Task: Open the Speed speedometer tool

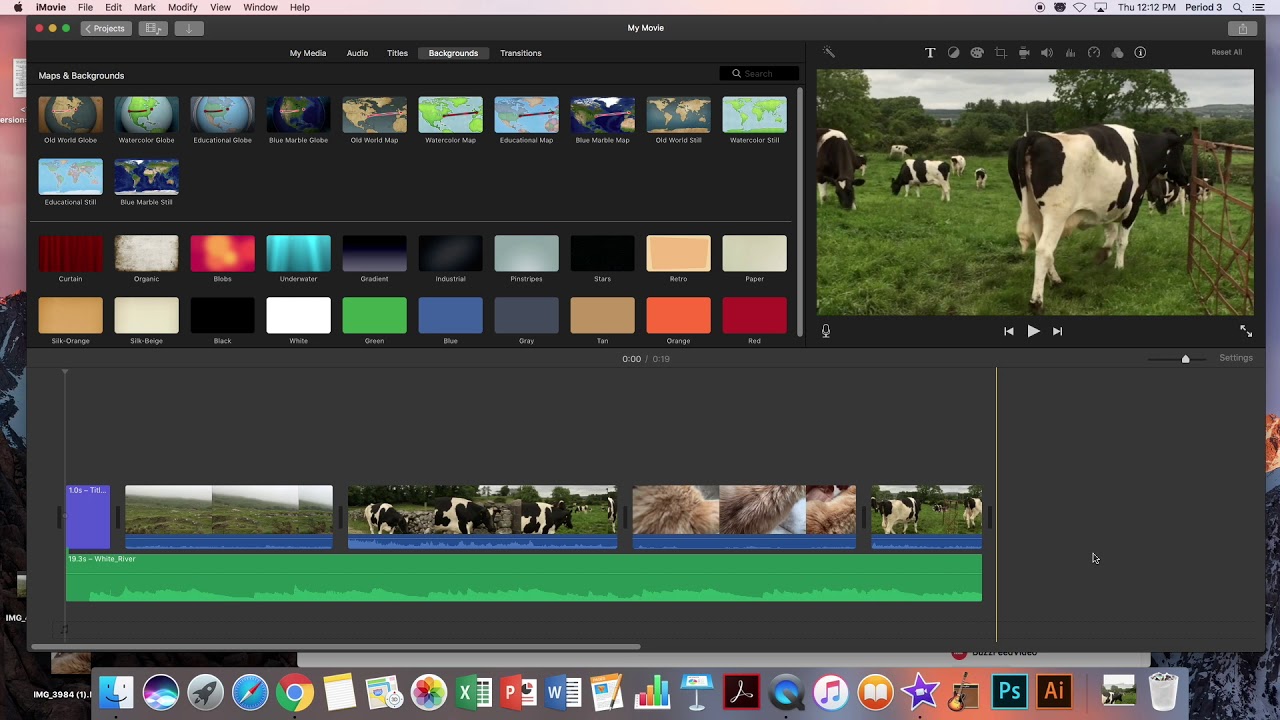Action: 1094,53
